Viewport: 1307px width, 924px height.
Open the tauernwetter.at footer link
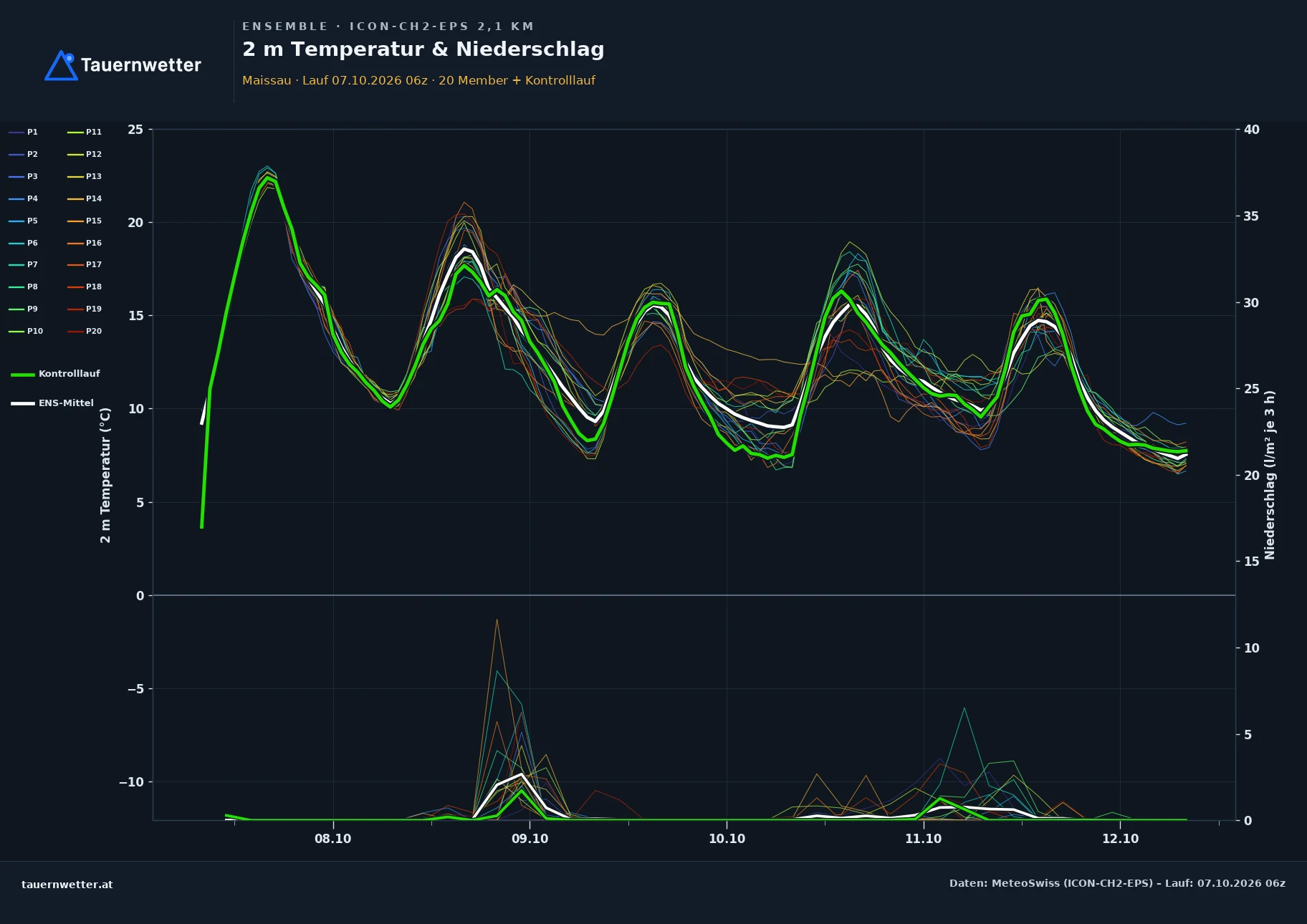pyautogui.click(x=67, y=885)
